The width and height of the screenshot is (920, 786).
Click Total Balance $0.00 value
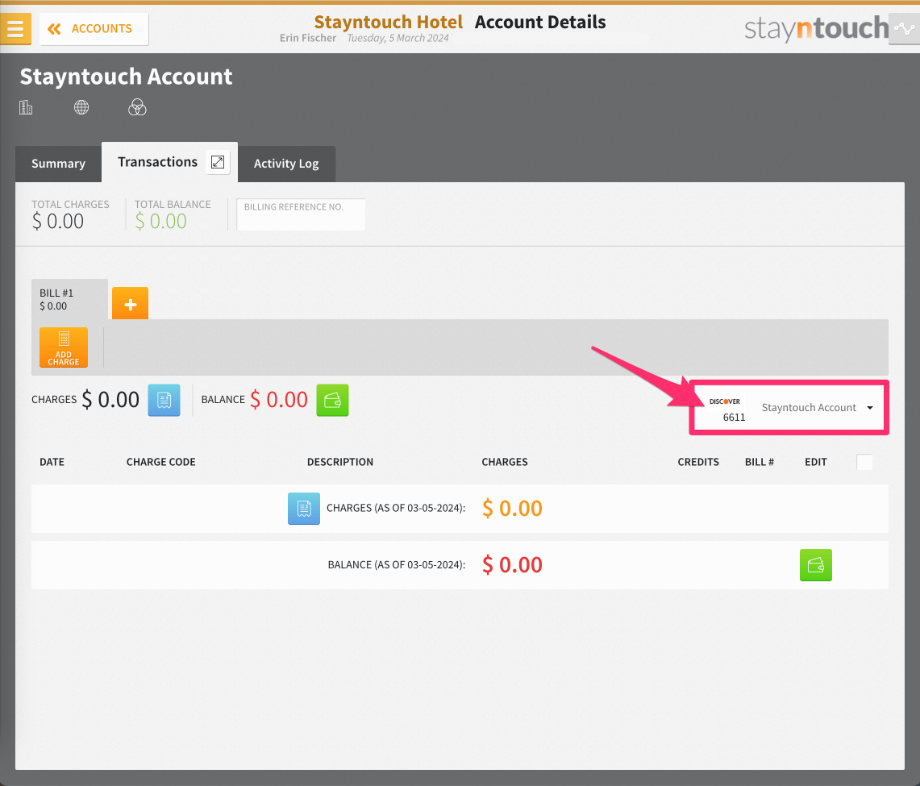161,222
